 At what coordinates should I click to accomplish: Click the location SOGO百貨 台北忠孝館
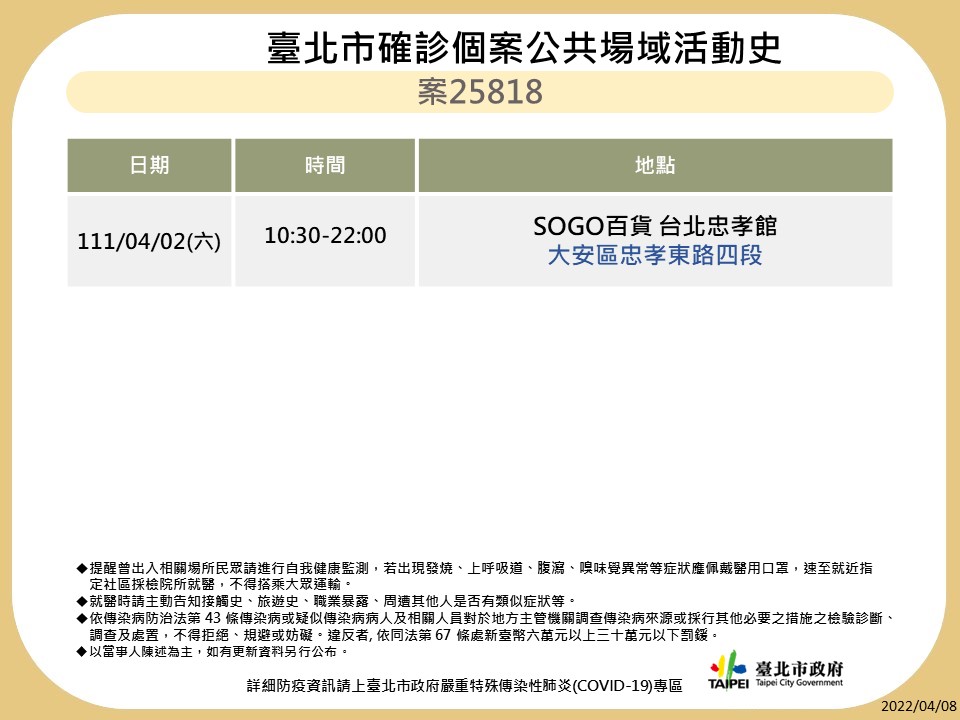(x=655, y=226)
